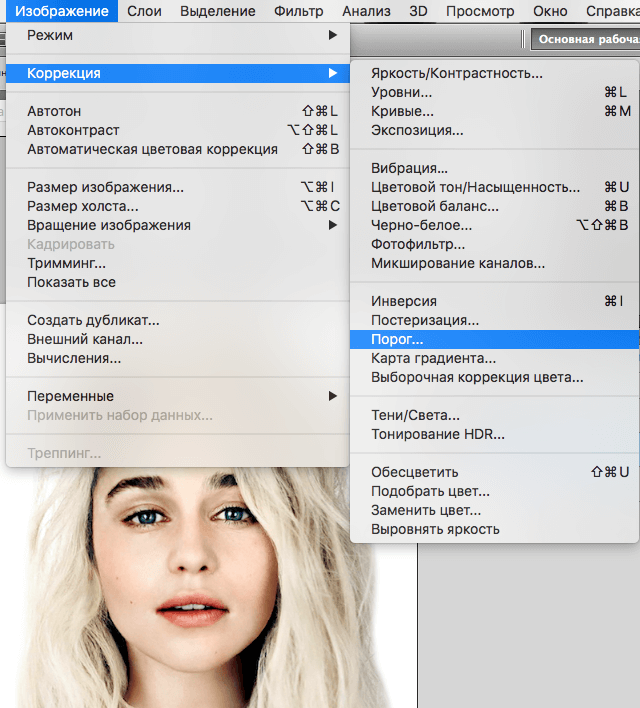The image size is (640, 708).
Task: Open the Выделение menu
Action: pos(218,11)
